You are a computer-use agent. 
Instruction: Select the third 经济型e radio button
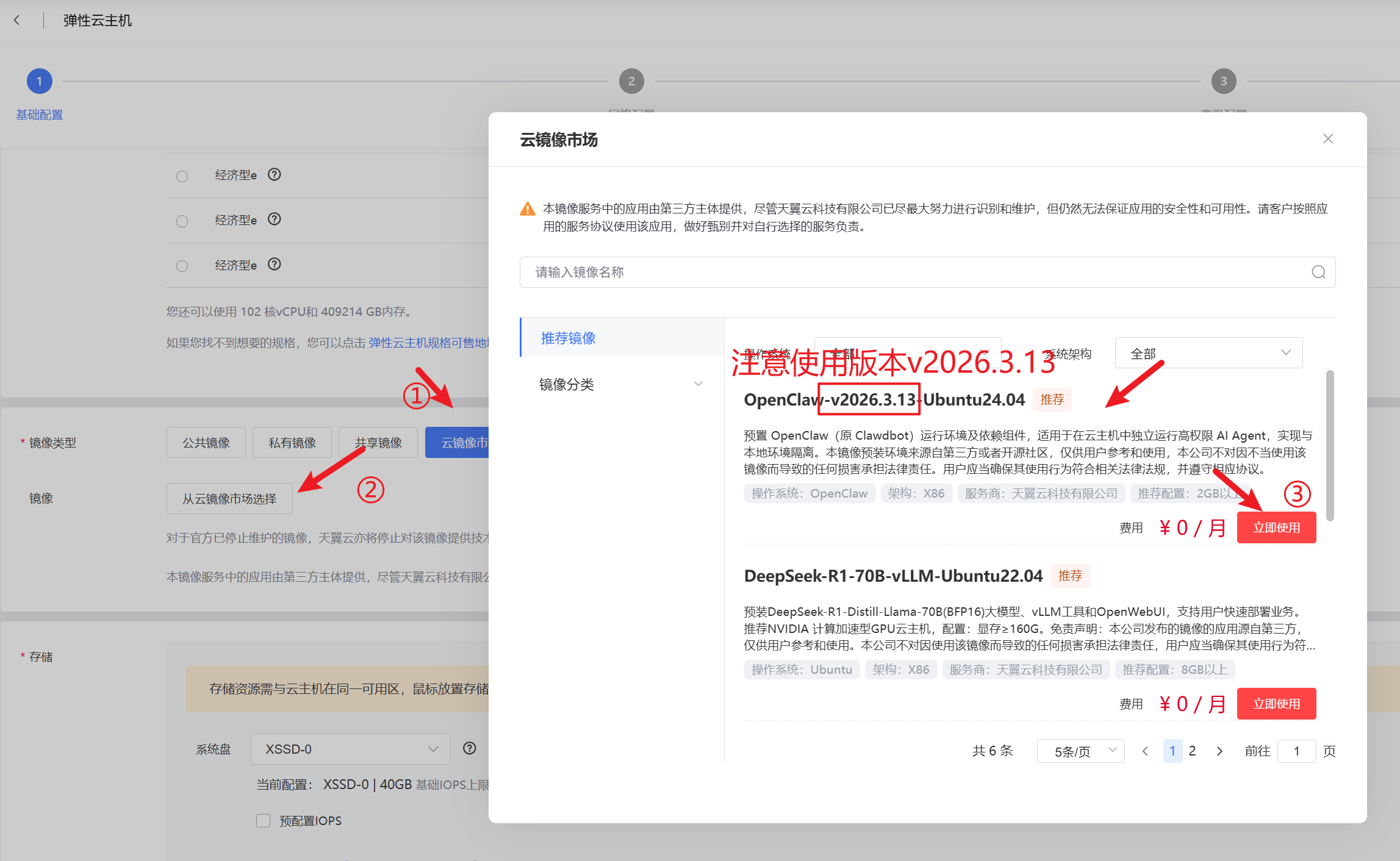[x=182, y=266]
